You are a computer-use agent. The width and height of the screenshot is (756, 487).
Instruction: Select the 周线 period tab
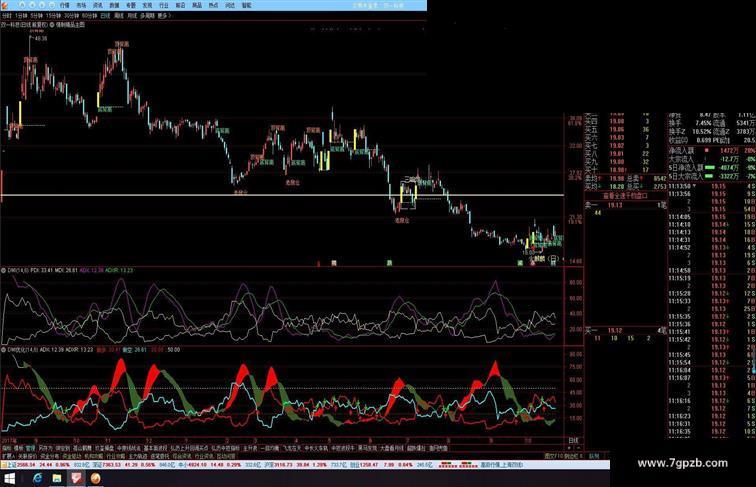[x=119, y=16]
